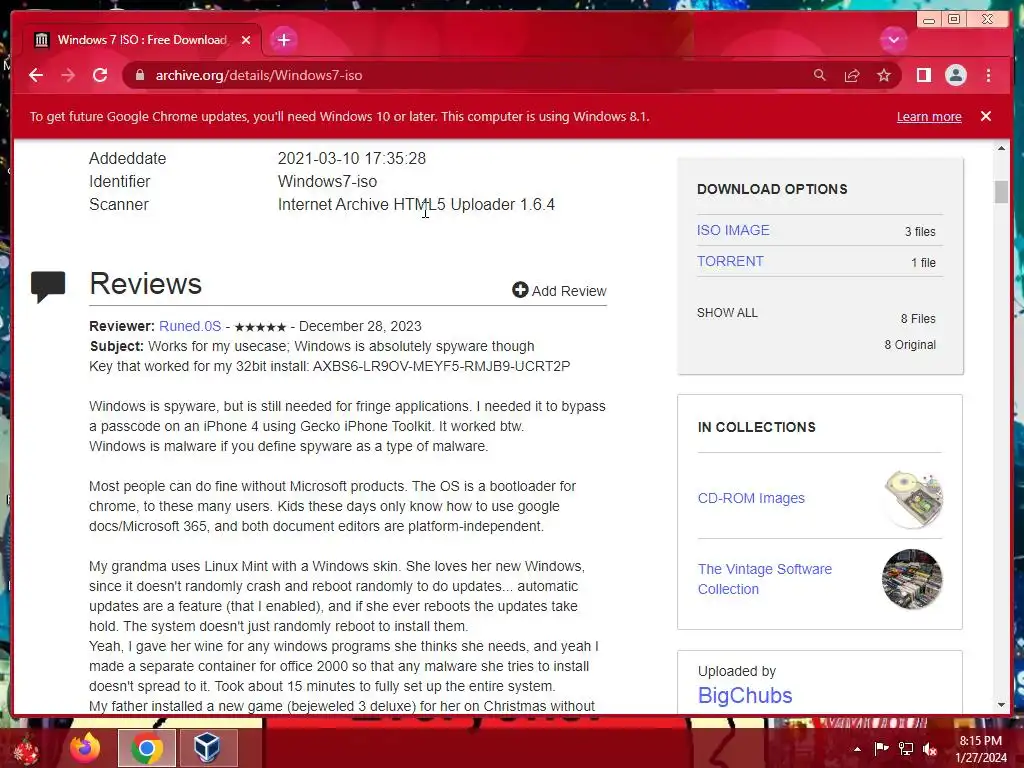Open the clock showing 8:15 PM
This screenshot has height=768, width=1024.
(980, 748)
